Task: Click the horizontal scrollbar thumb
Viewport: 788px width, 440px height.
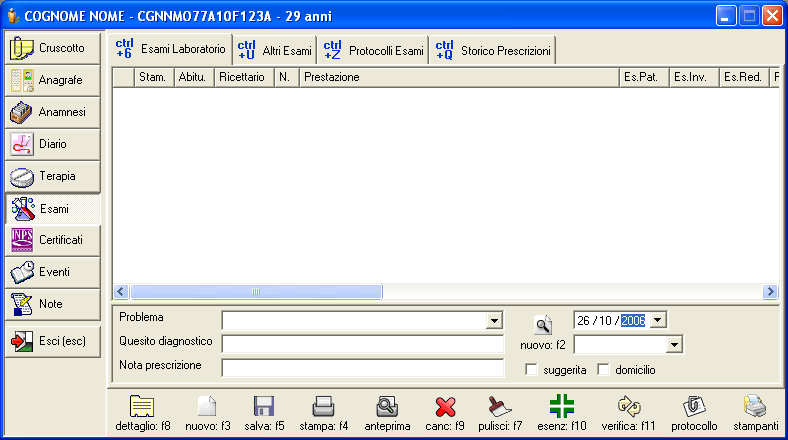Action: pyautogui.click(x=256, y=292)
